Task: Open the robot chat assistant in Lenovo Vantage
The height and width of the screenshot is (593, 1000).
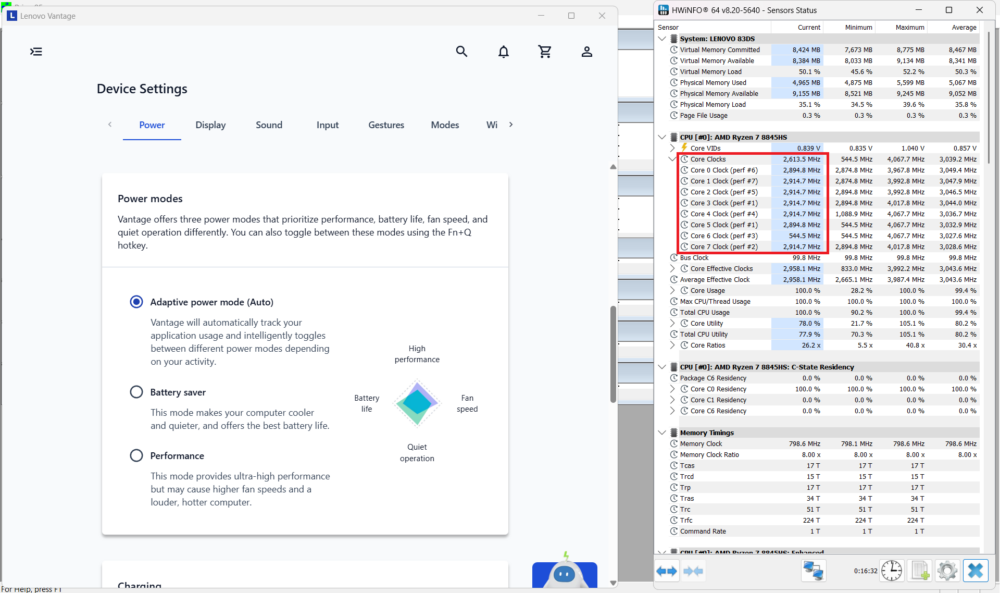Action: tap(564, 572)
